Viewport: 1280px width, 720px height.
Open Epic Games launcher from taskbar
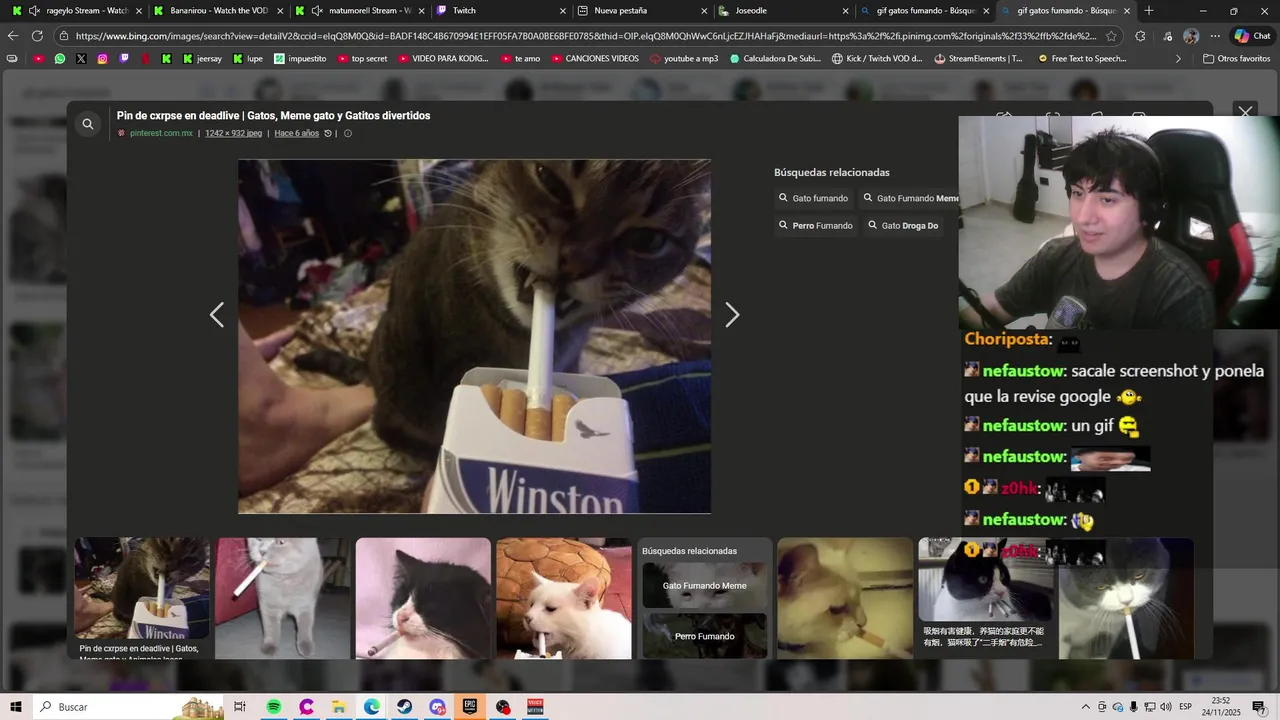(x=470, y=707)
